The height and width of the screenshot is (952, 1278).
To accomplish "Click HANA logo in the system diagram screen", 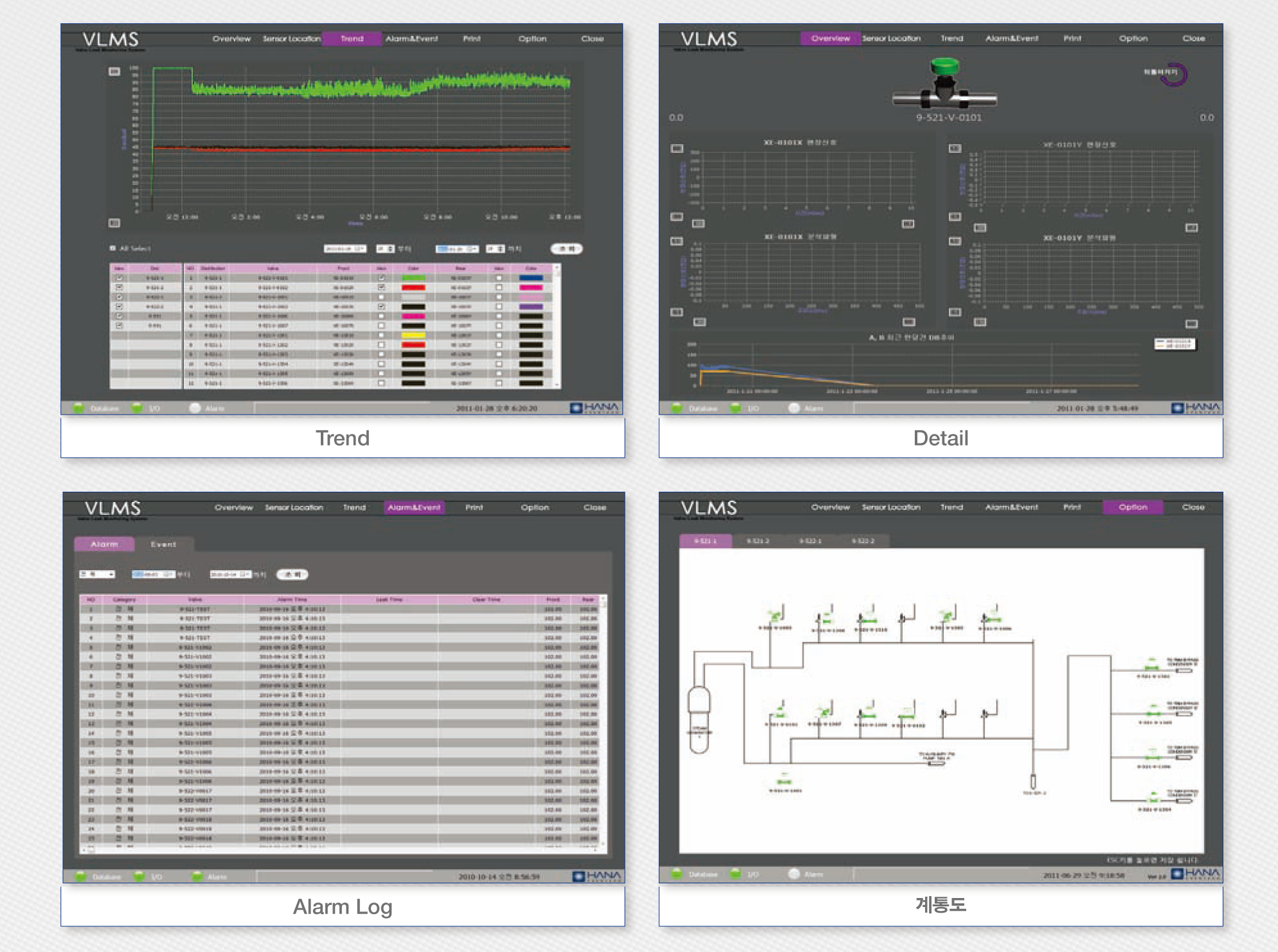I will pos(1196,873).
